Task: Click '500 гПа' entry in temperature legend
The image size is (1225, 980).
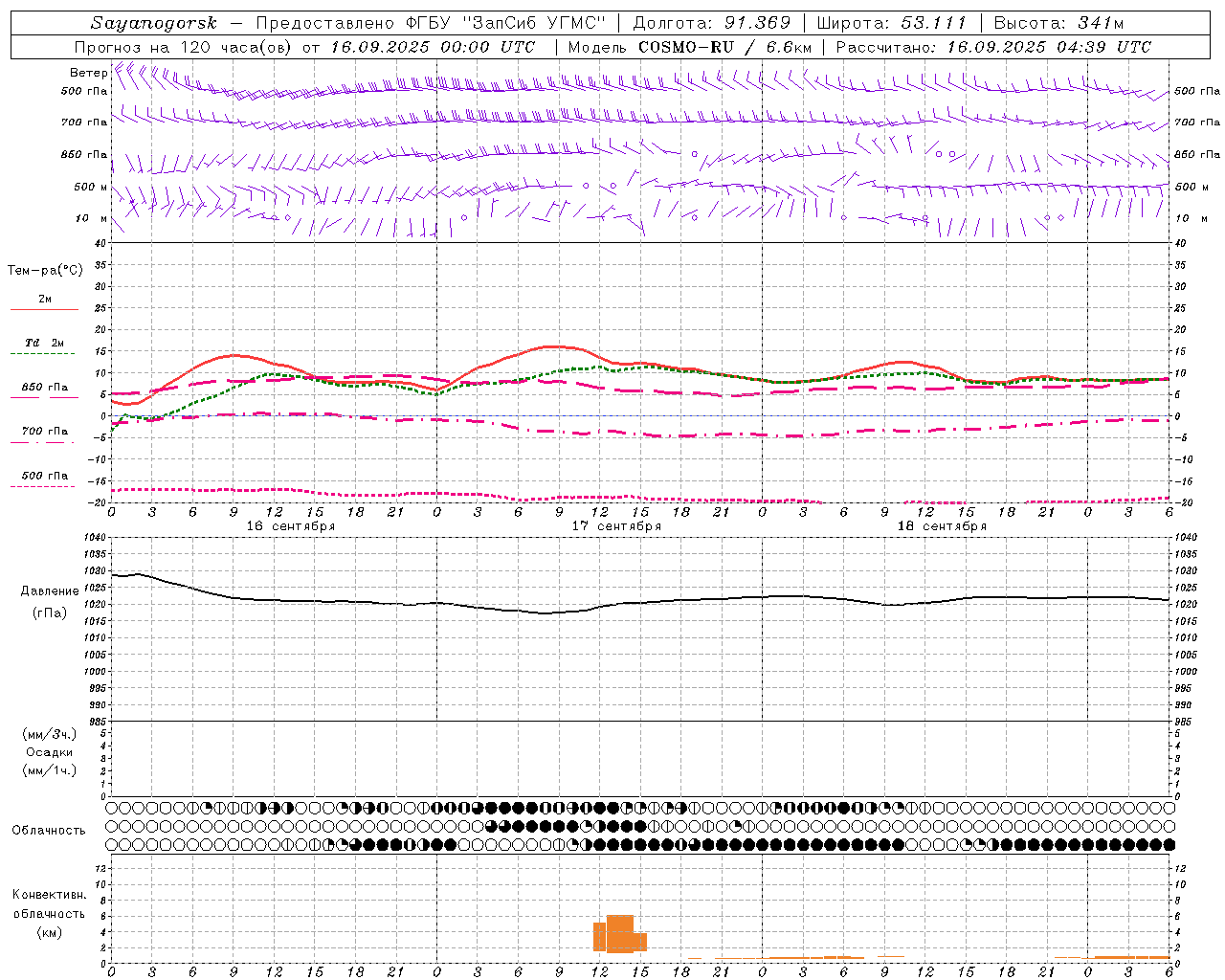Action: 45,476
